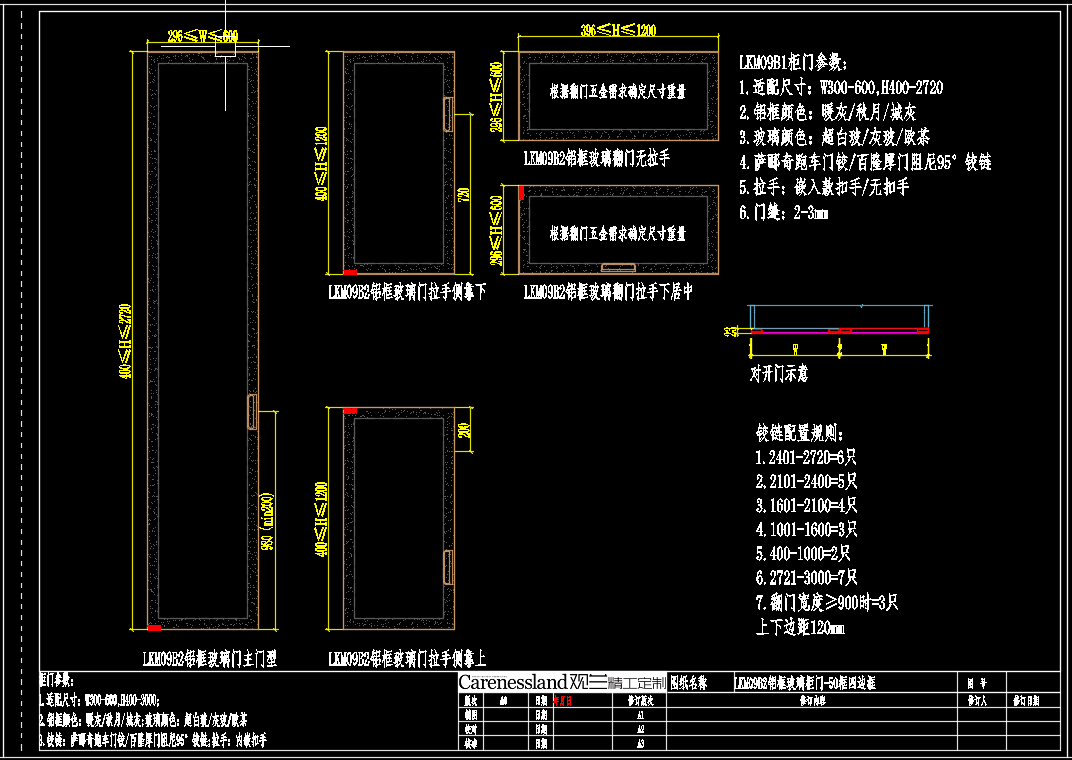1072x760 pixels.
Task: Click the handle on the tall main door
Action: tap(252, 412)
